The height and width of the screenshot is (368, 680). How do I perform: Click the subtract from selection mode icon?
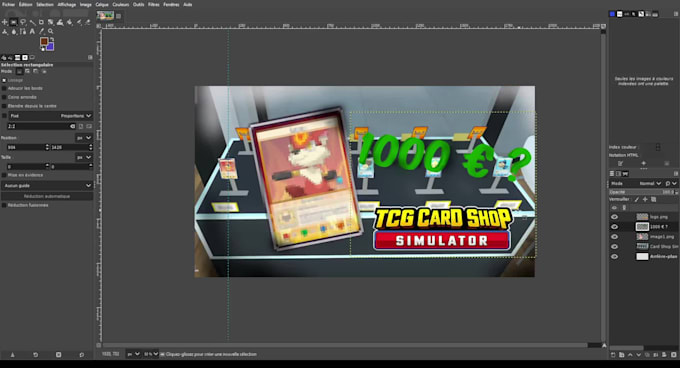(36, 71)
